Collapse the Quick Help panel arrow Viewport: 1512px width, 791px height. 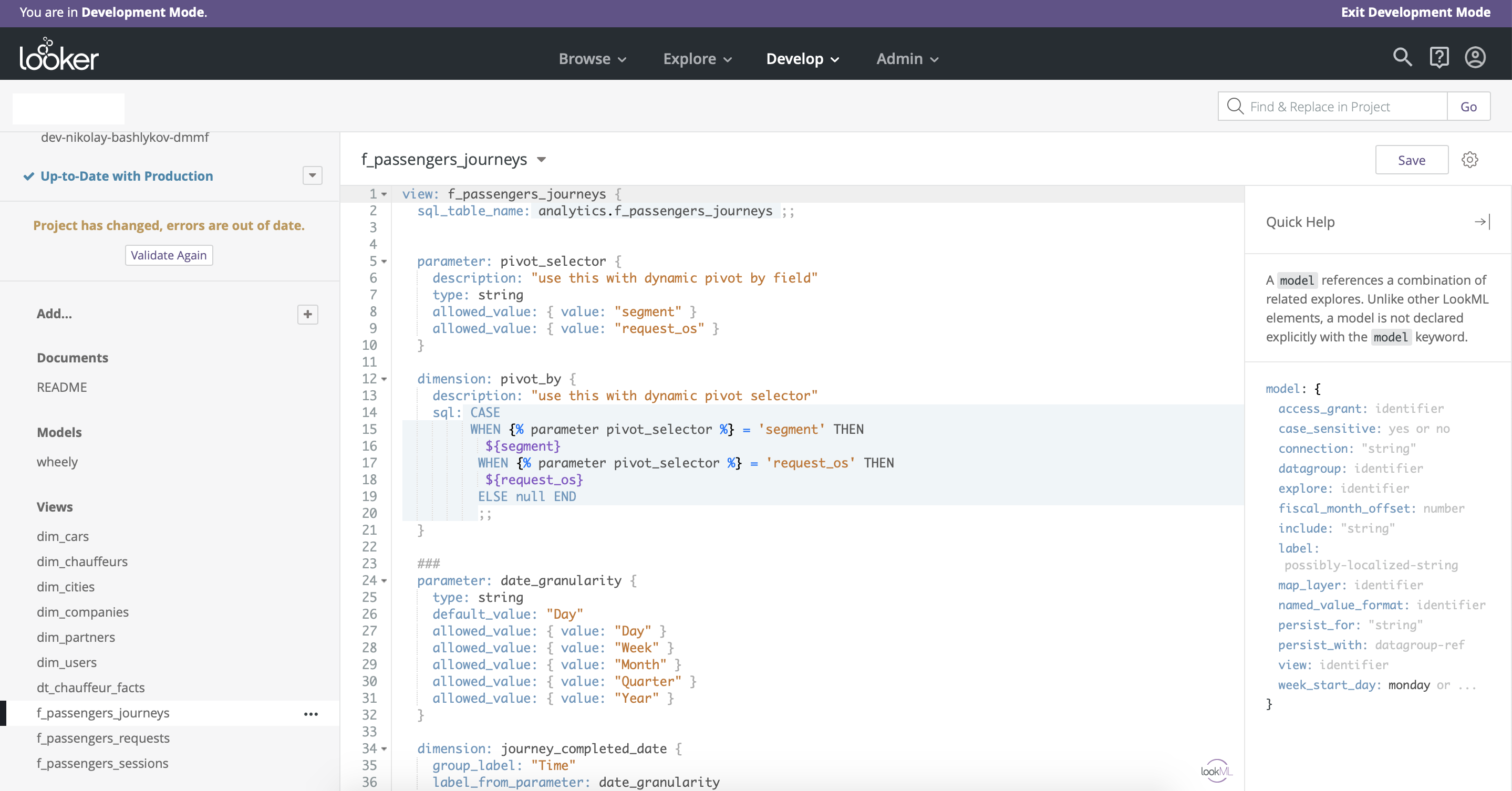pyautogui.click(x=1482, y=222)
